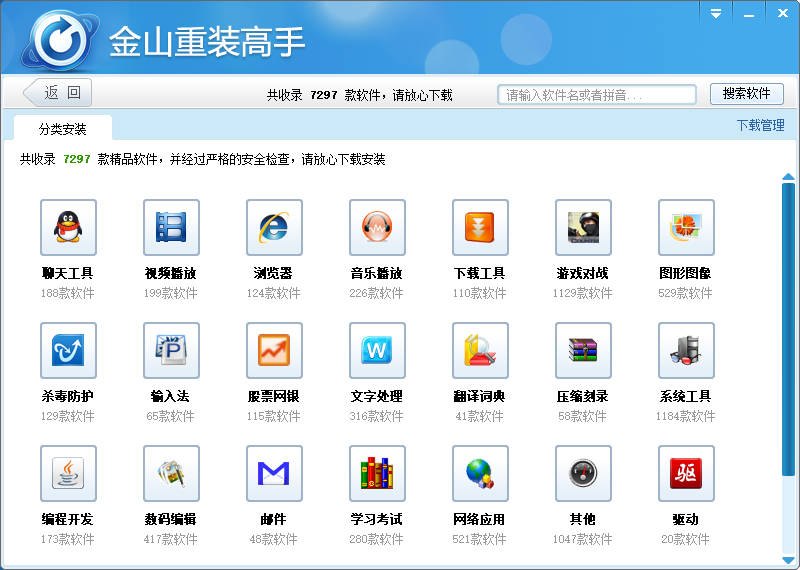Open the 下载工具 orange arrow icon
The width and height of the screenshot is (800, 570).
coord(480,228)
